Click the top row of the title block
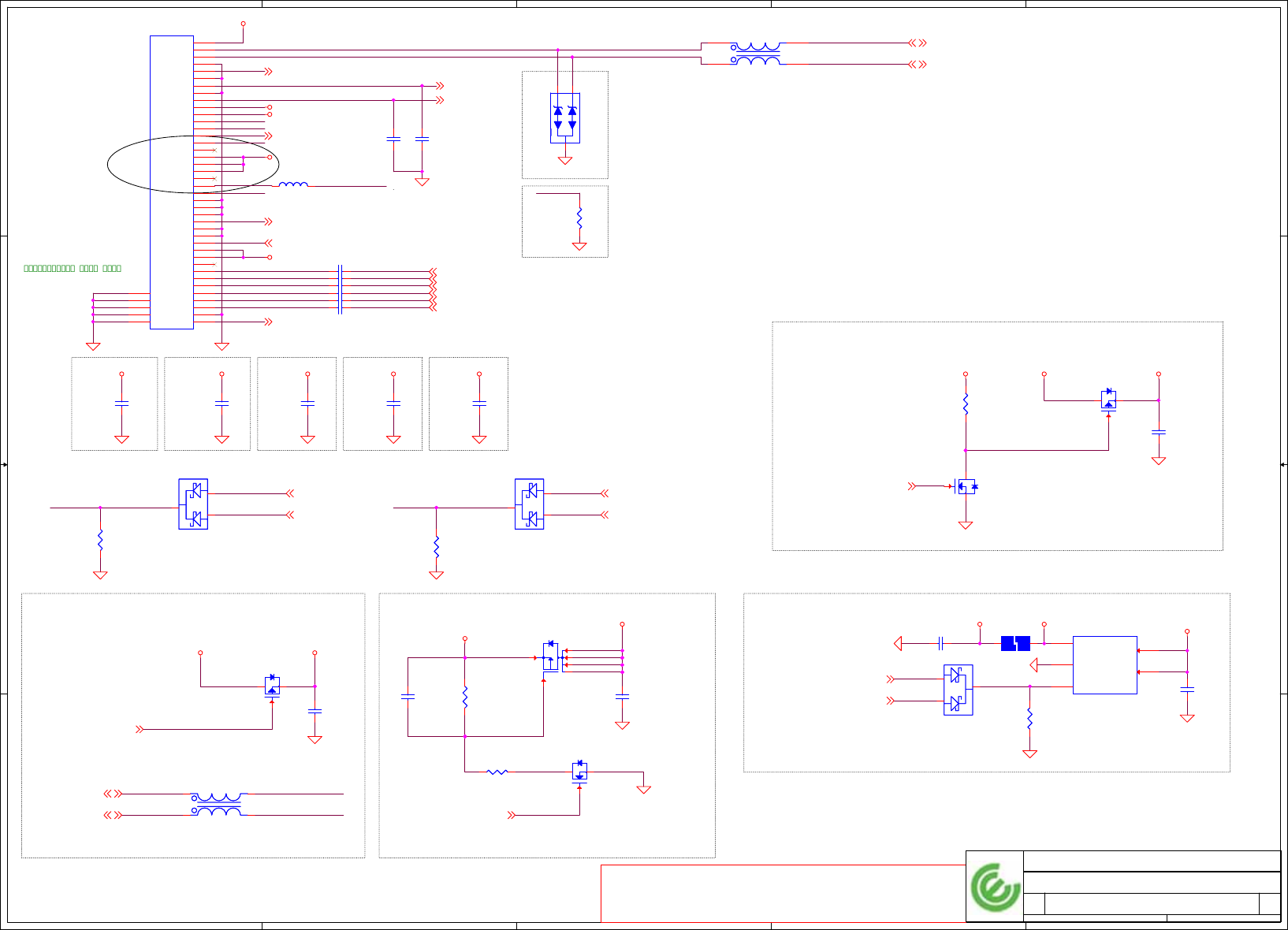 (1152, 861)
